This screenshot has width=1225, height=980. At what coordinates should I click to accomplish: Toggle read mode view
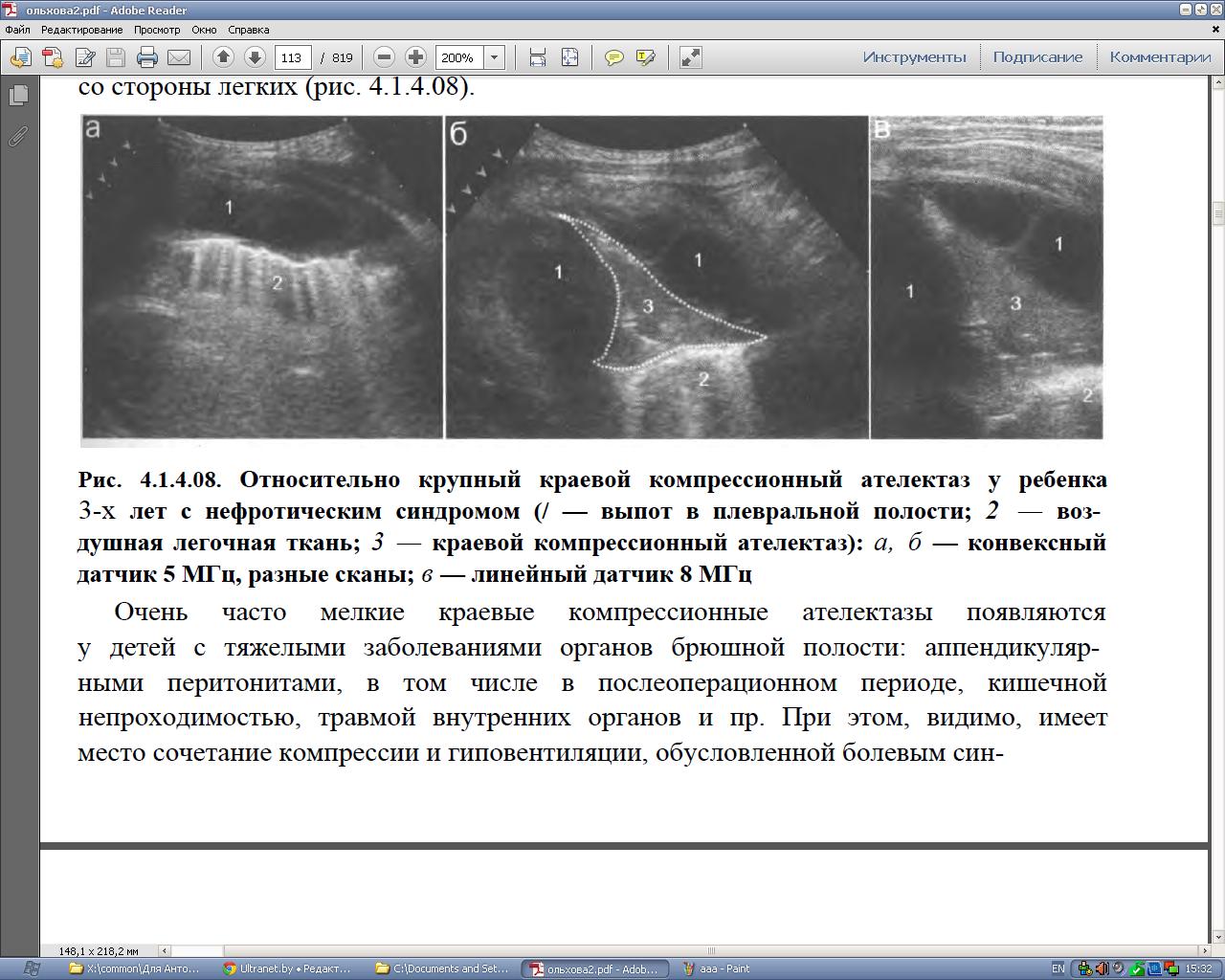pyautogui.click(x=690, y=57)
